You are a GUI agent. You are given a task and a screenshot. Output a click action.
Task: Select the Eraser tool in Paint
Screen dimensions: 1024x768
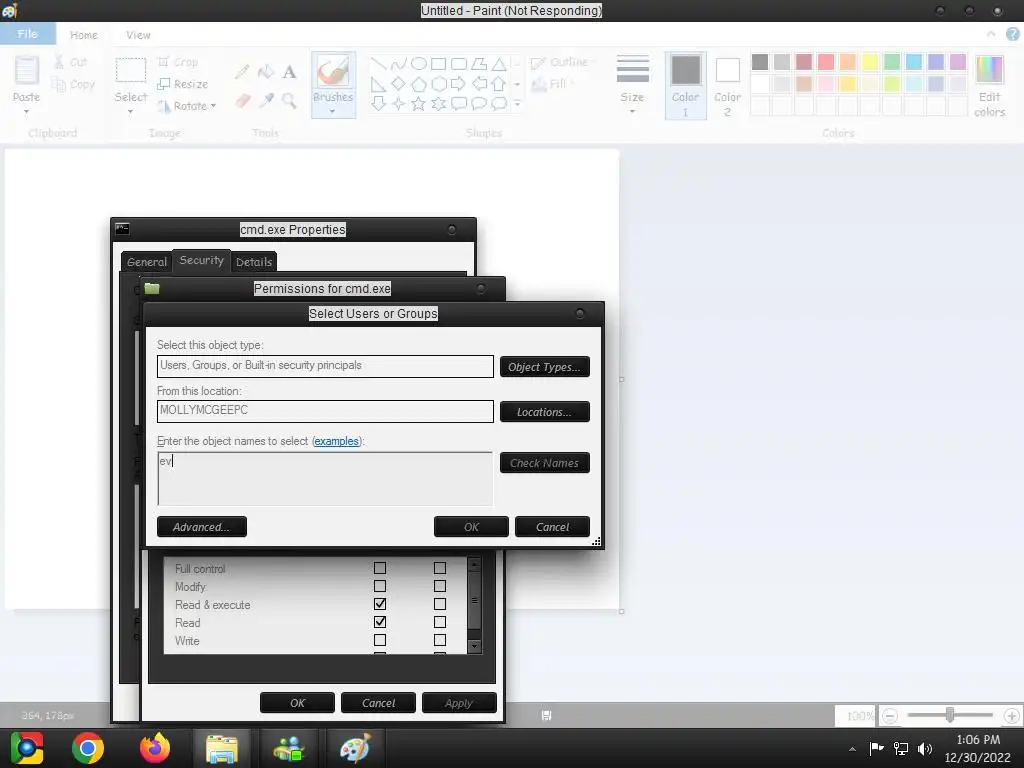pos(242,101)
